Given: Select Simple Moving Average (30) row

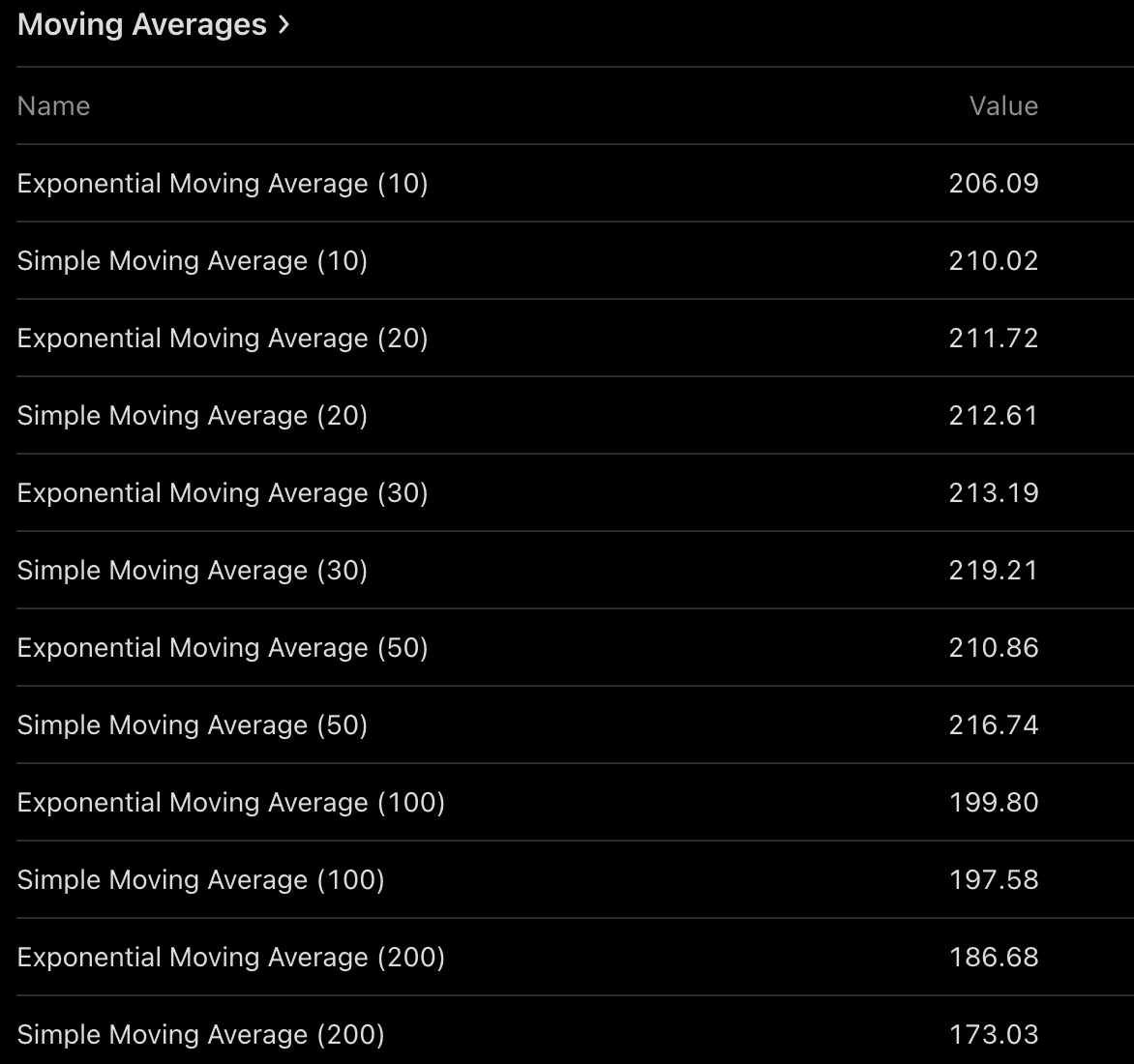Looking at the screenshot, I should click(193, 571).
